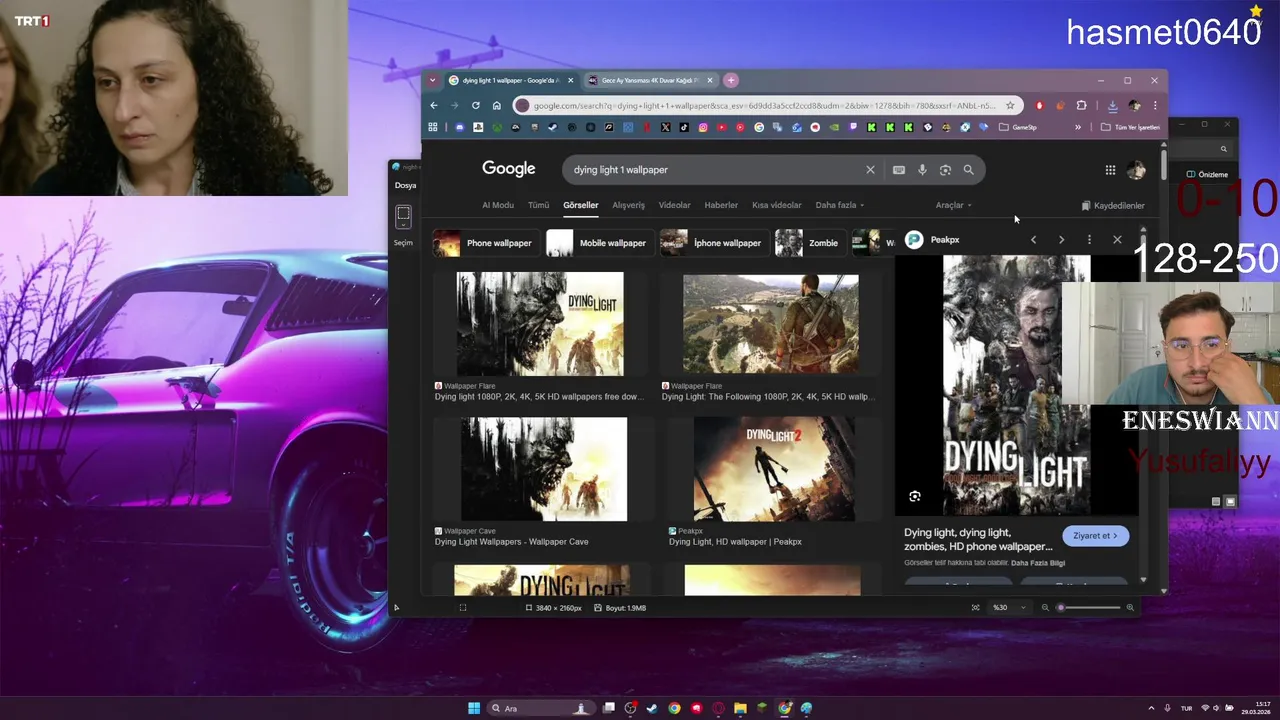Open Steam bookmark in bookmarks bar
Image resolution: width=1280 pixels, height=720 pixels.
(552, 128)
